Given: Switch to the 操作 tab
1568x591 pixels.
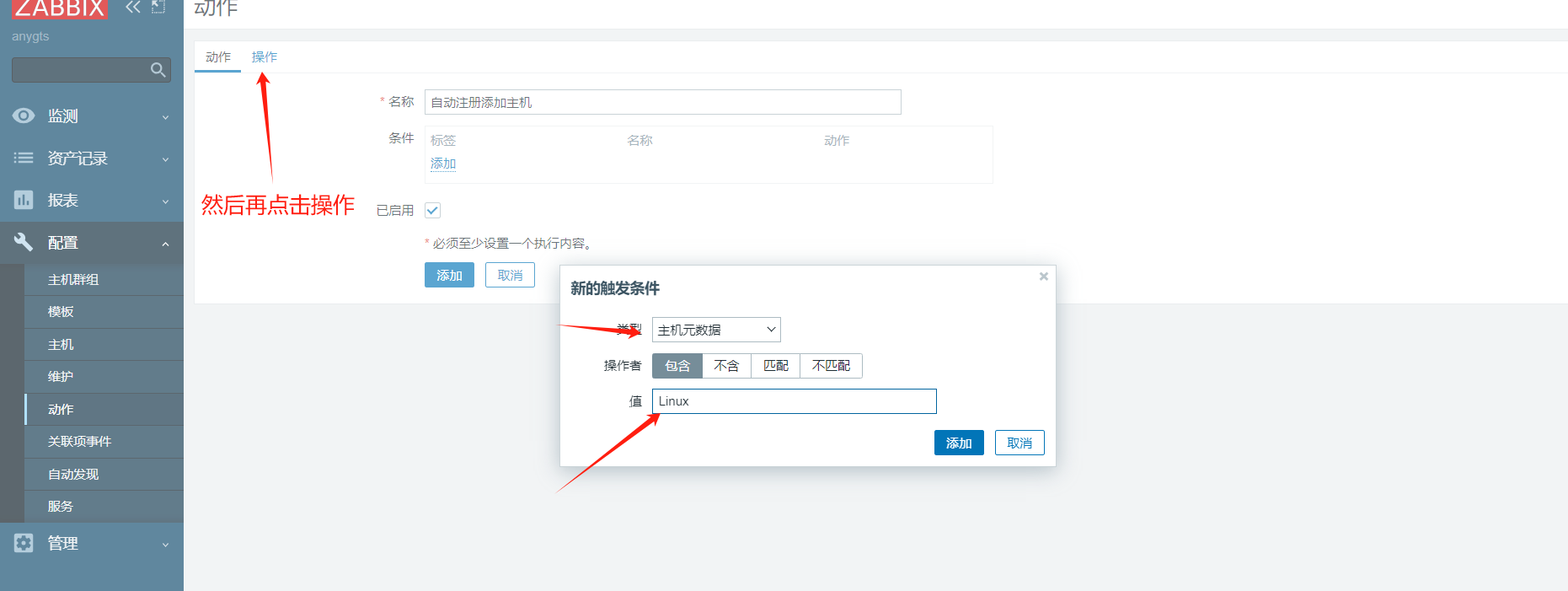Looking at the screenshot, I should pyautogui.click(x=264, y=57).
